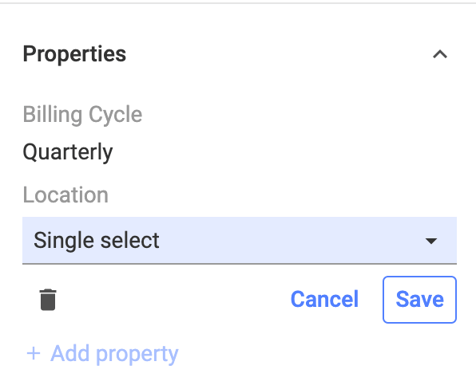Delete the Location property with trash icon

coord(48,300)
